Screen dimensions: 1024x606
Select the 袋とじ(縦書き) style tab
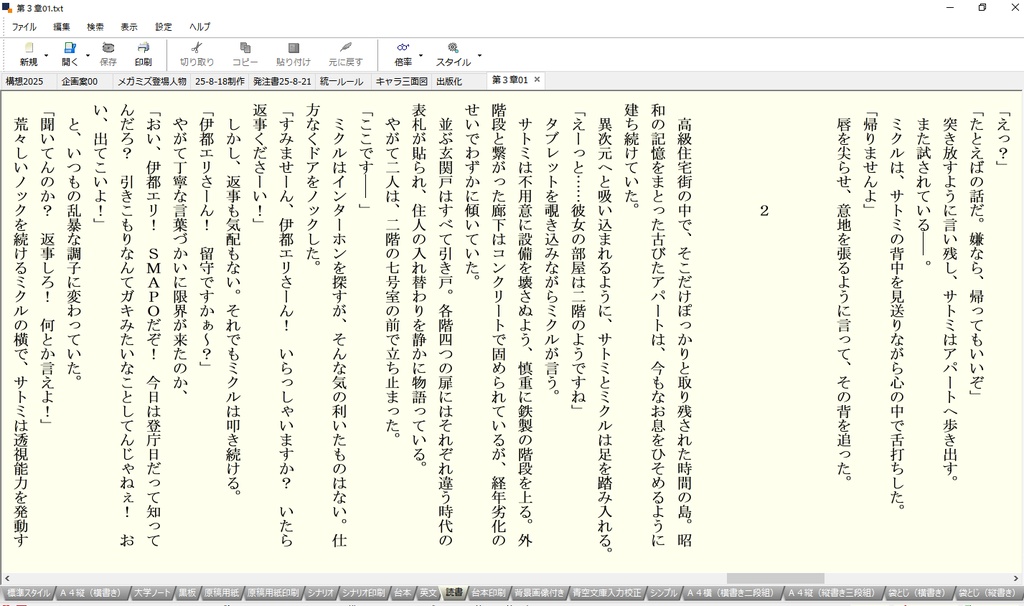pyautogui.click(x=987, y=593)
